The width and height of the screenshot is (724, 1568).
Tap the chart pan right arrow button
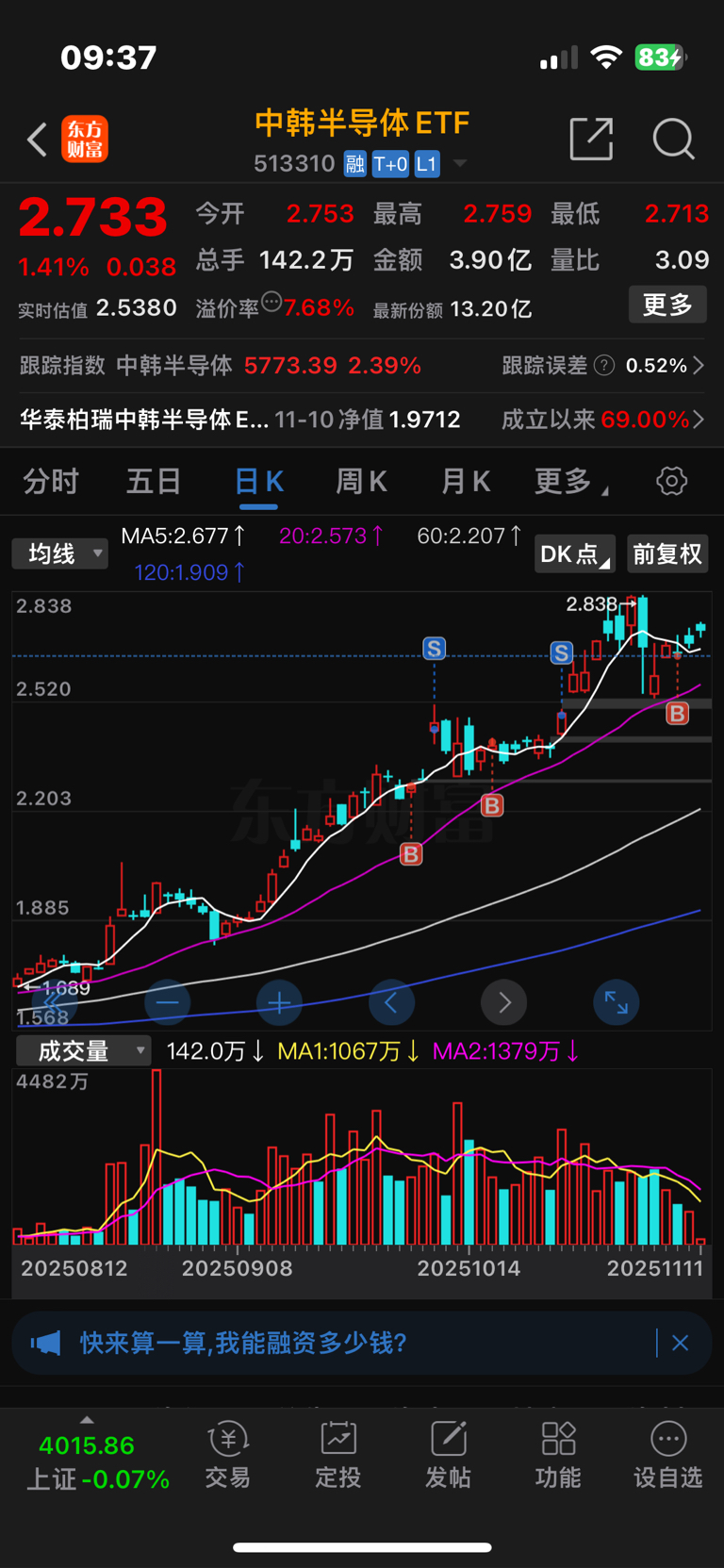tap(503, 1002)
